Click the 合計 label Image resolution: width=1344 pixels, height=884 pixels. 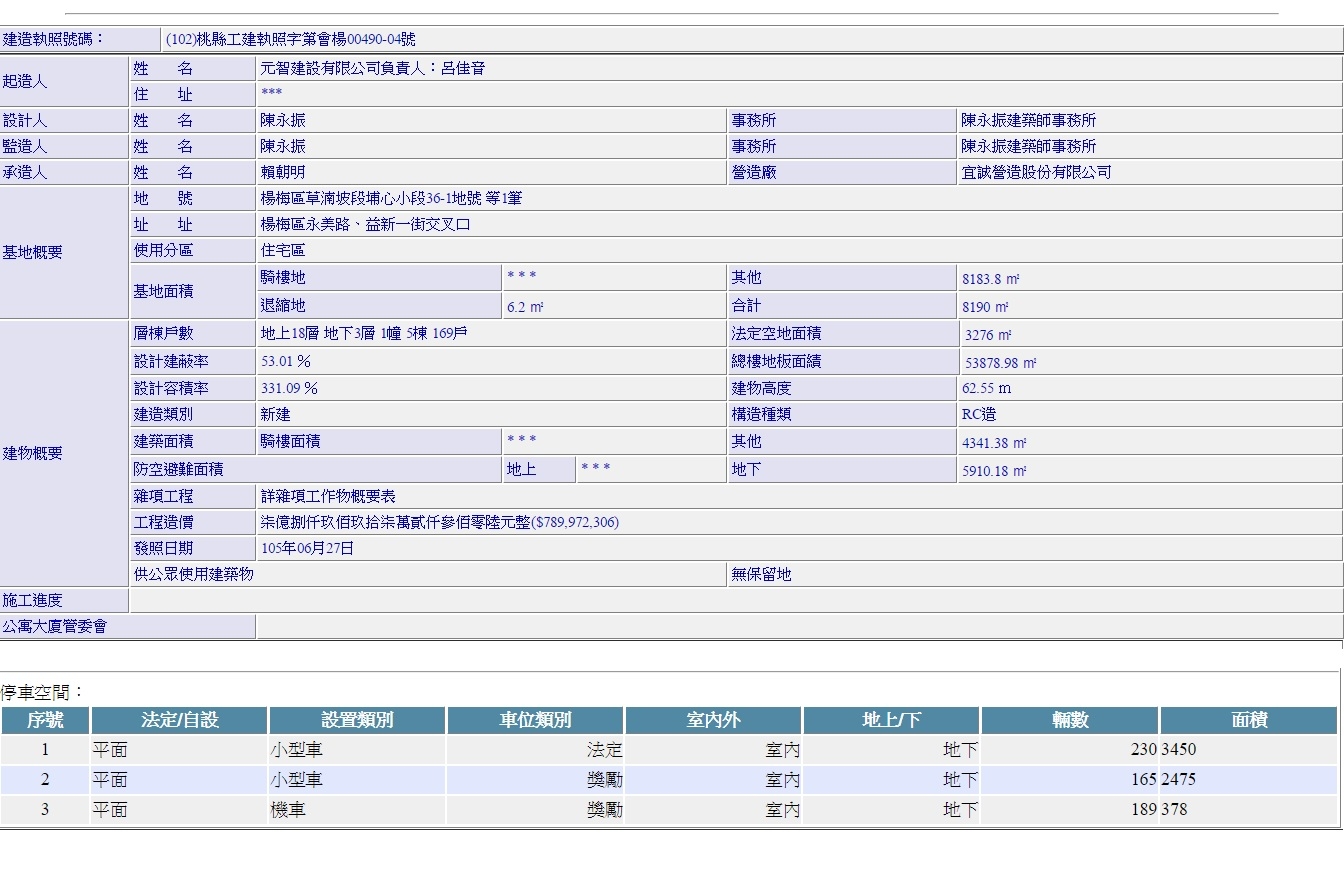tap(746, 305)
